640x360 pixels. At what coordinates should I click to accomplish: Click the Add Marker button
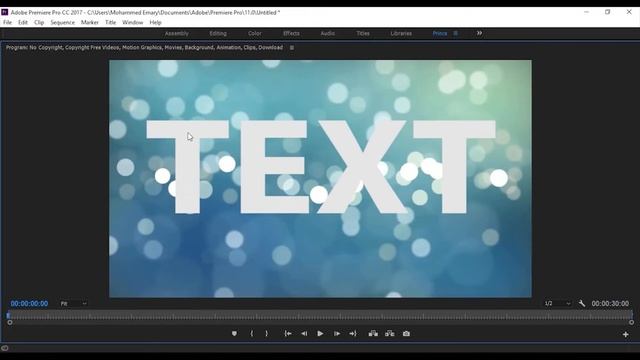[234, 333]
